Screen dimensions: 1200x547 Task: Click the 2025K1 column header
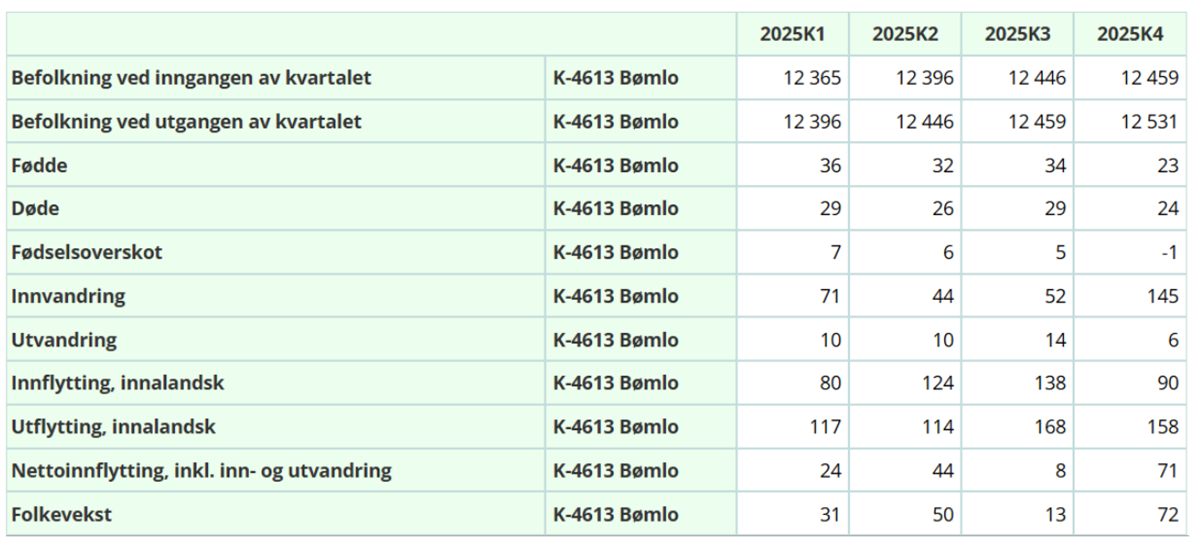[x=792, y=34]
